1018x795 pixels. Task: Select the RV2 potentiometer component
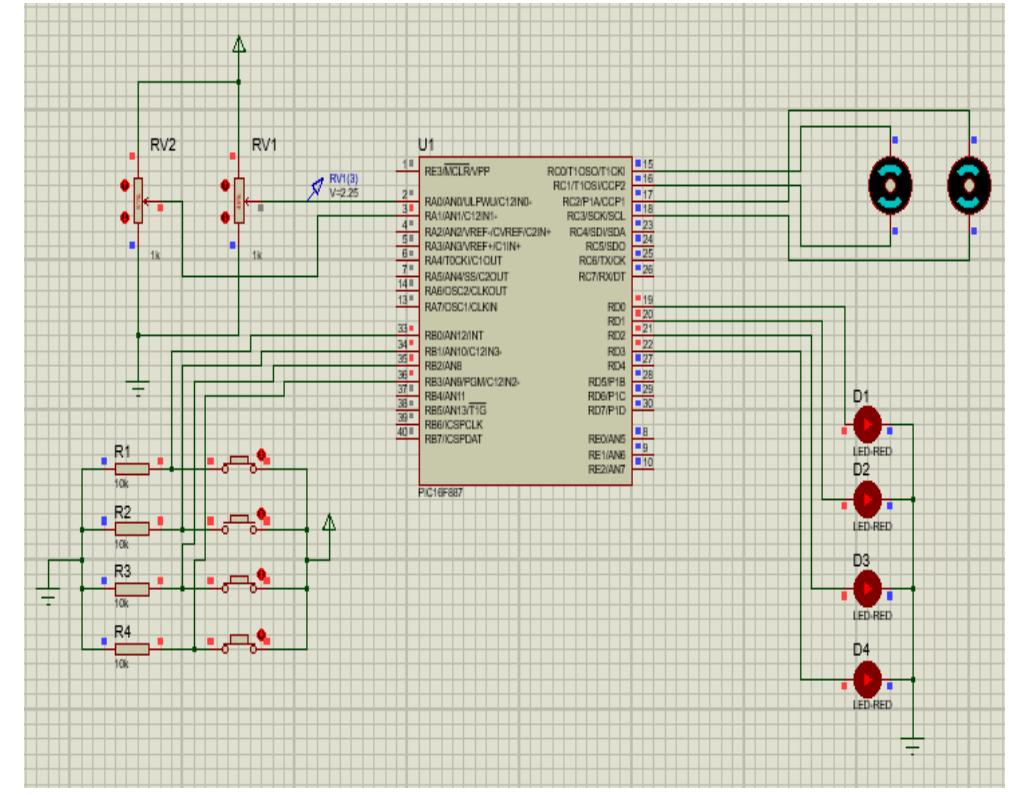[138, 201]
